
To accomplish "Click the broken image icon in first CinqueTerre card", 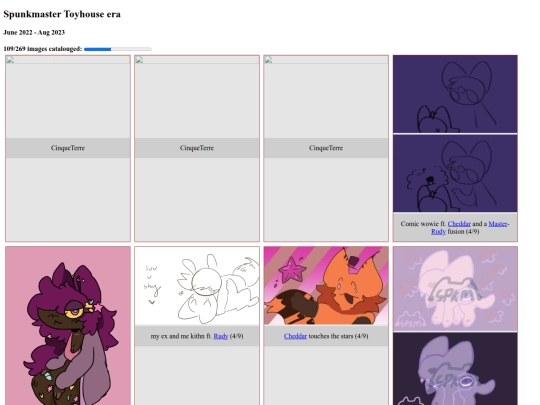I will (10, 60).
